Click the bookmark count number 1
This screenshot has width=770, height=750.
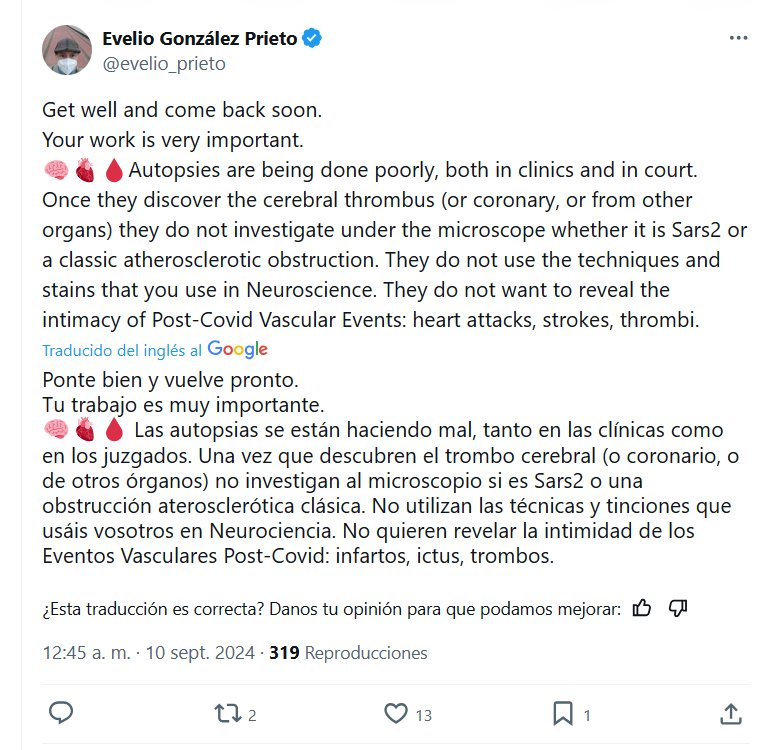[587, 715]
